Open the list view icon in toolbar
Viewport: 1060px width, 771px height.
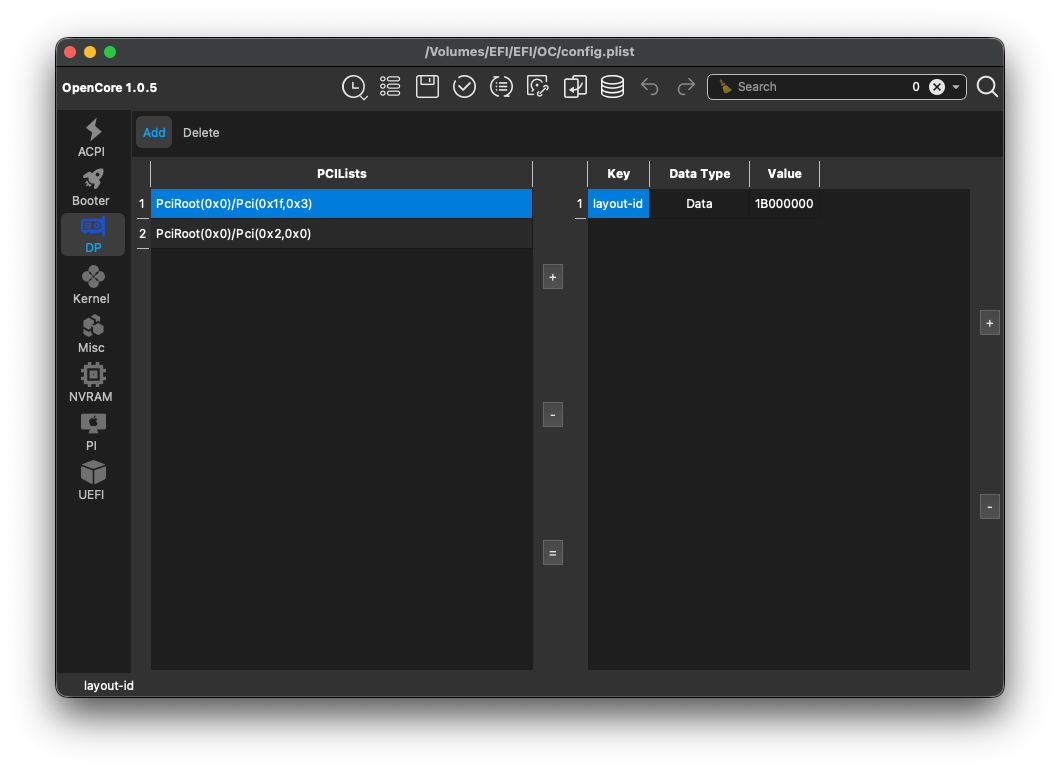point(390,87)
